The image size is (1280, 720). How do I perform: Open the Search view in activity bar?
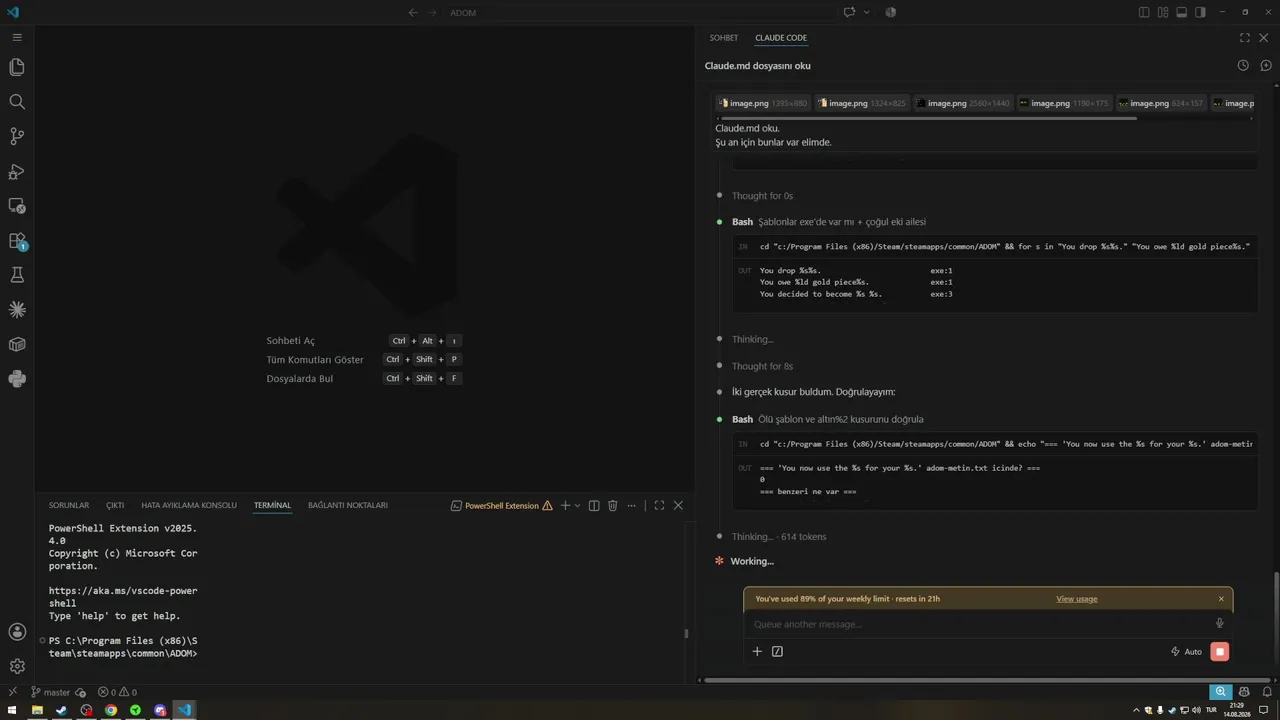tap(17, 102)
